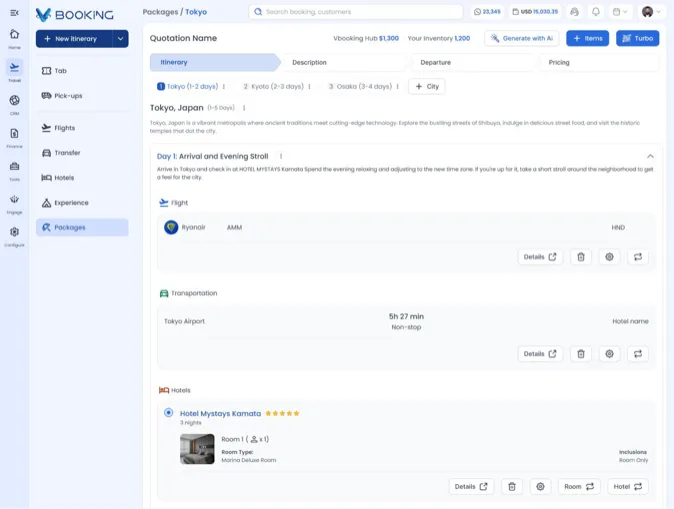
Task: Open the calendar dropdown in header
Action: coord(620,12)
